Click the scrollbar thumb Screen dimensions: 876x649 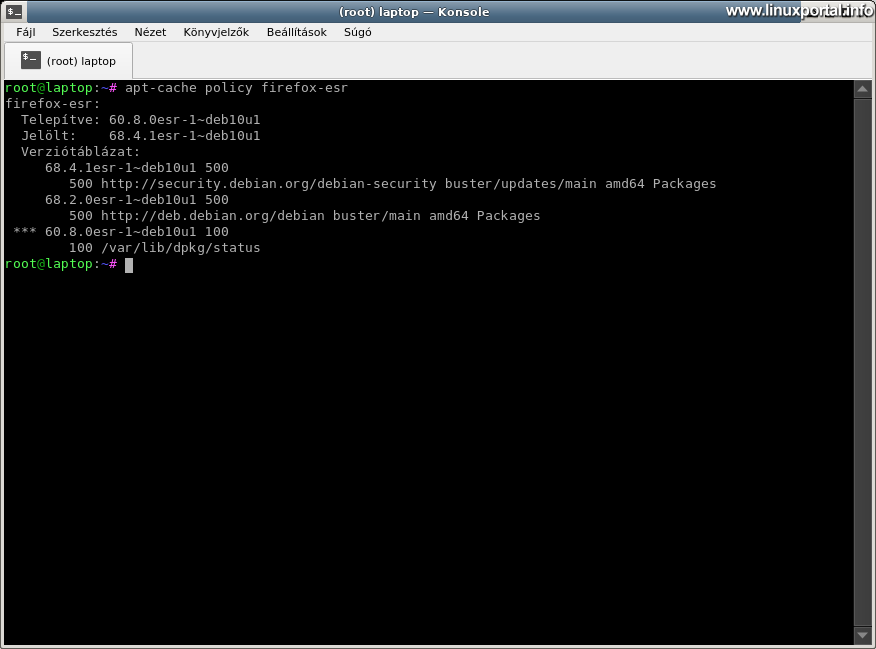pyautogui.click(x=862, y=360)
